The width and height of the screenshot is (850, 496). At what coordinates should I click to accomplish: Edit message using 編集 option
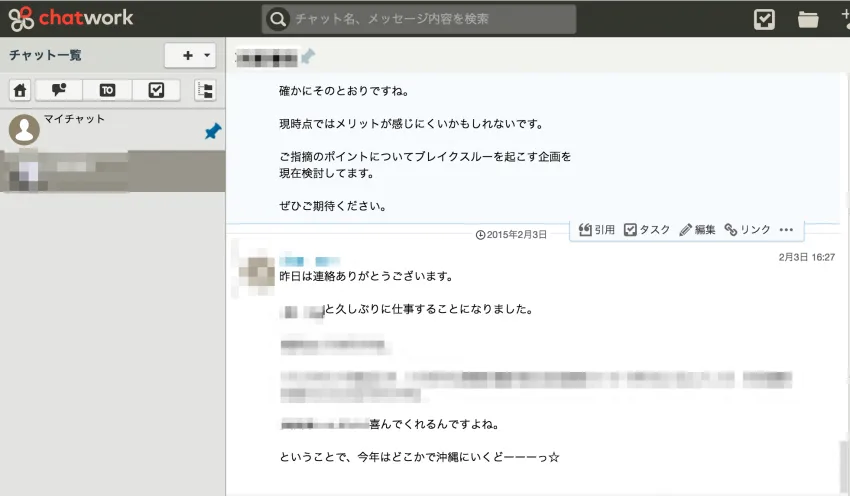click(x=697, y=230)
